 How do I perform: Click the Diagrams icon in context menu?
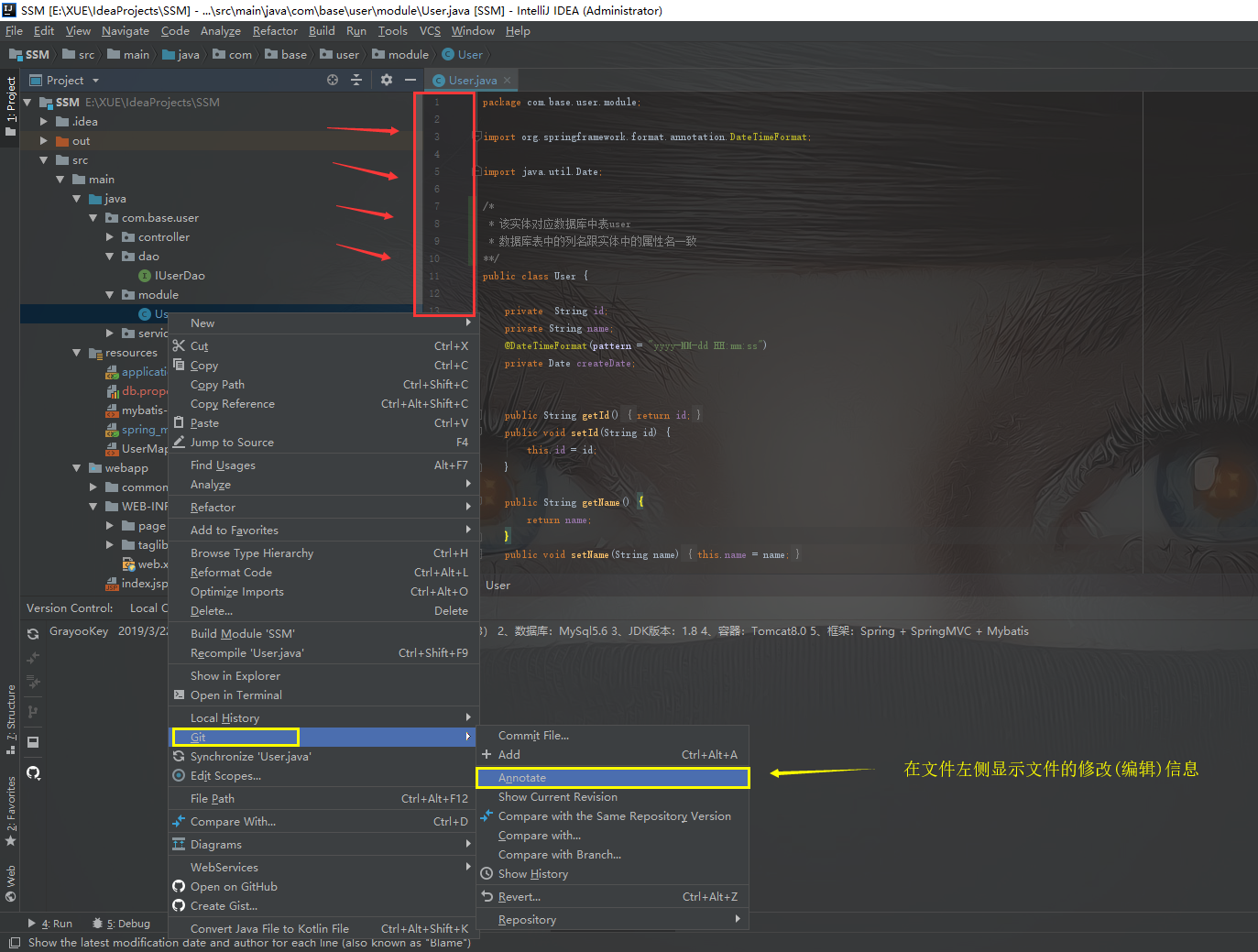tap(179, 844)
